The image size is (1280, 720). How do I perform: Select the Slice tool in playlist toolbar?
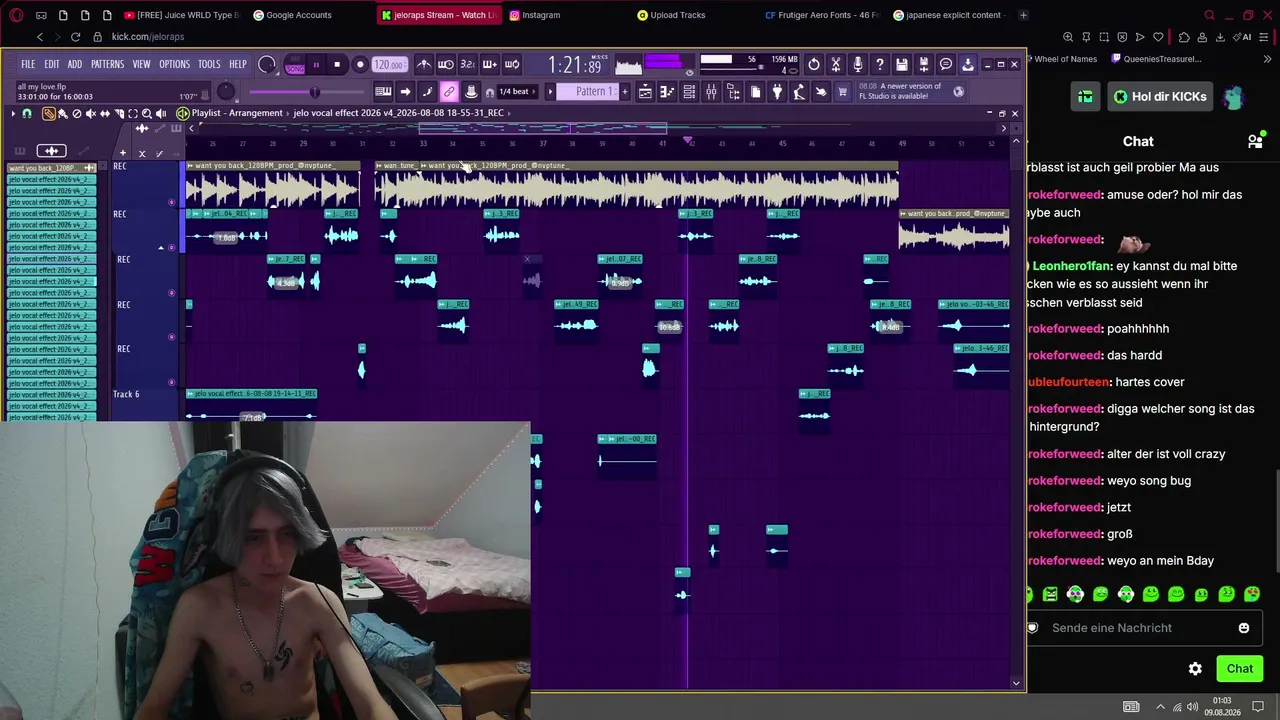click(119, 113)
